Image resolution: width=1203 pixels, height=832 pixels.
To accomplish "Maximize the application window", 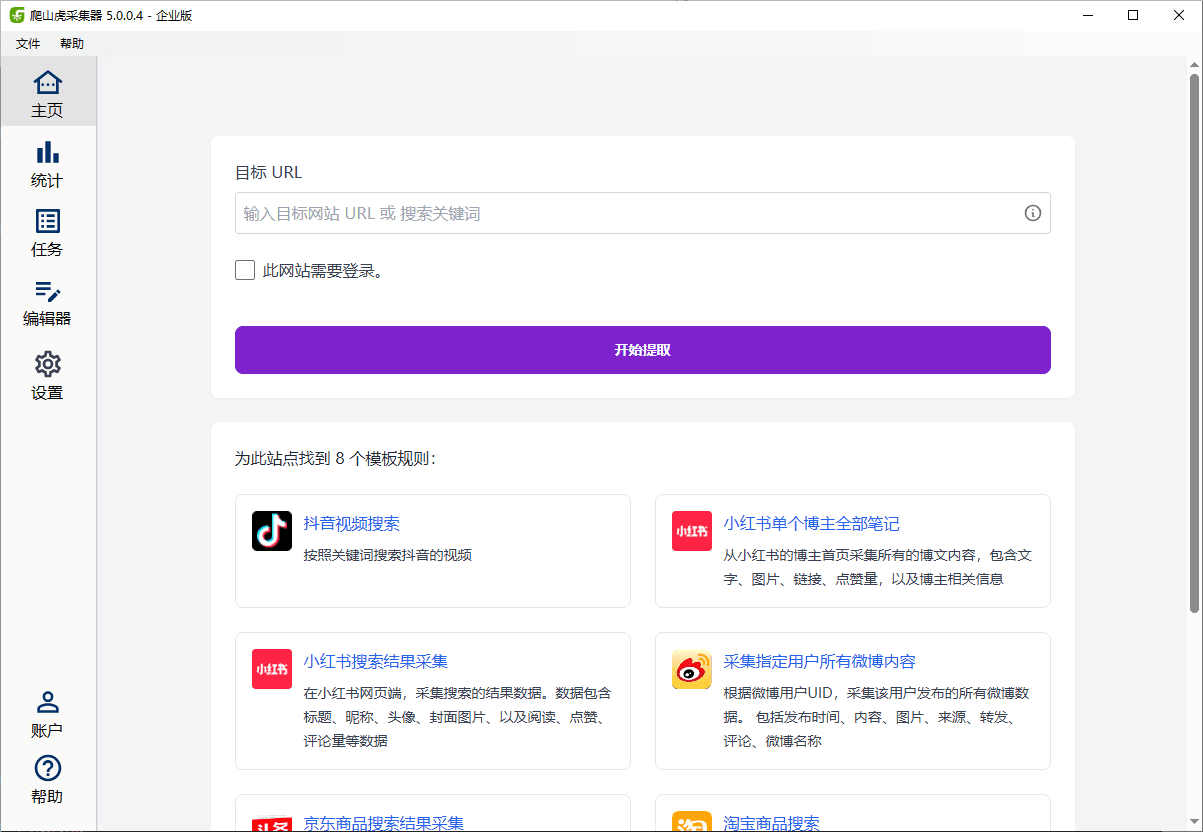I will 1133,15.
